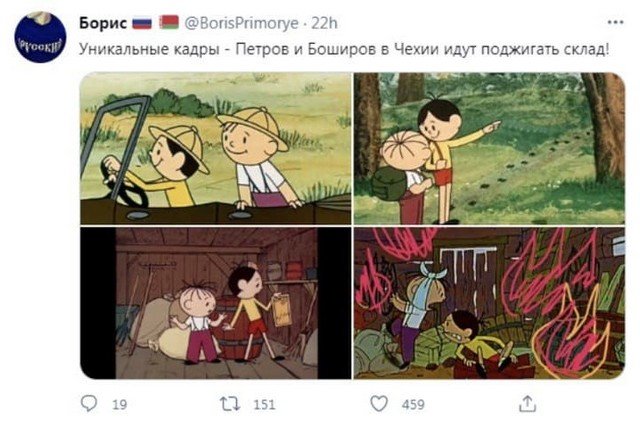Click the 459 likes count
640x436 pixels.
413,405
